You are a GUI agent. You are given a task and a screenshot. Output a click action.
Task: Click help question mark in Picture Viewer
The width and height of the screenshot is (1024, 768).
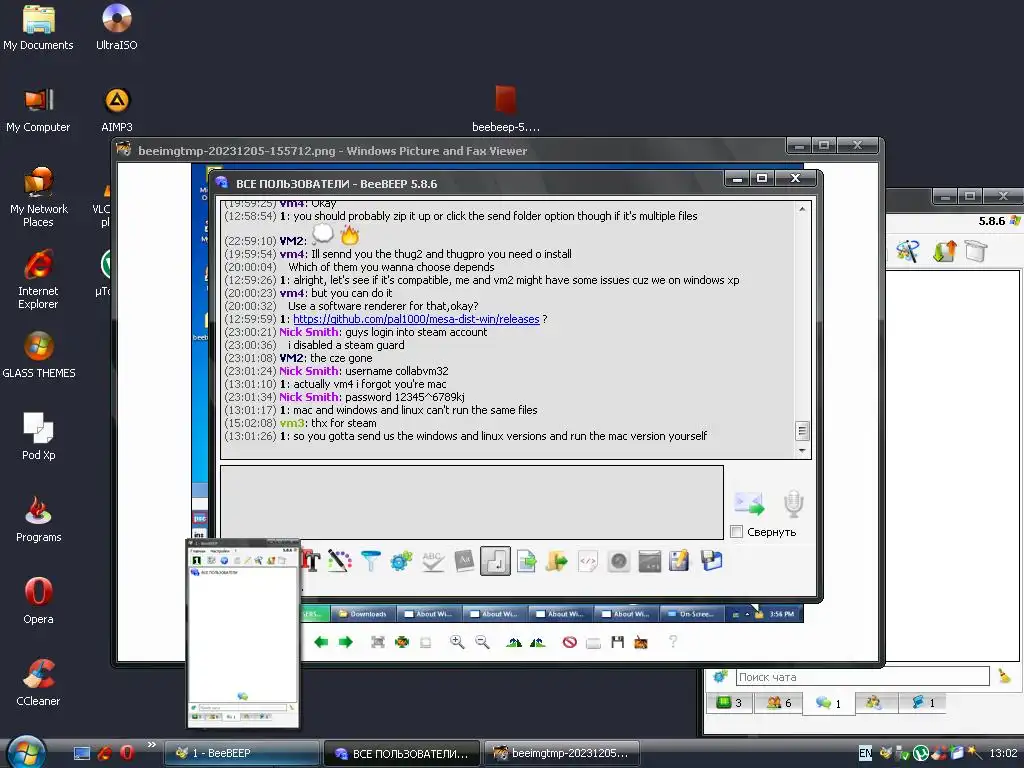673,642
